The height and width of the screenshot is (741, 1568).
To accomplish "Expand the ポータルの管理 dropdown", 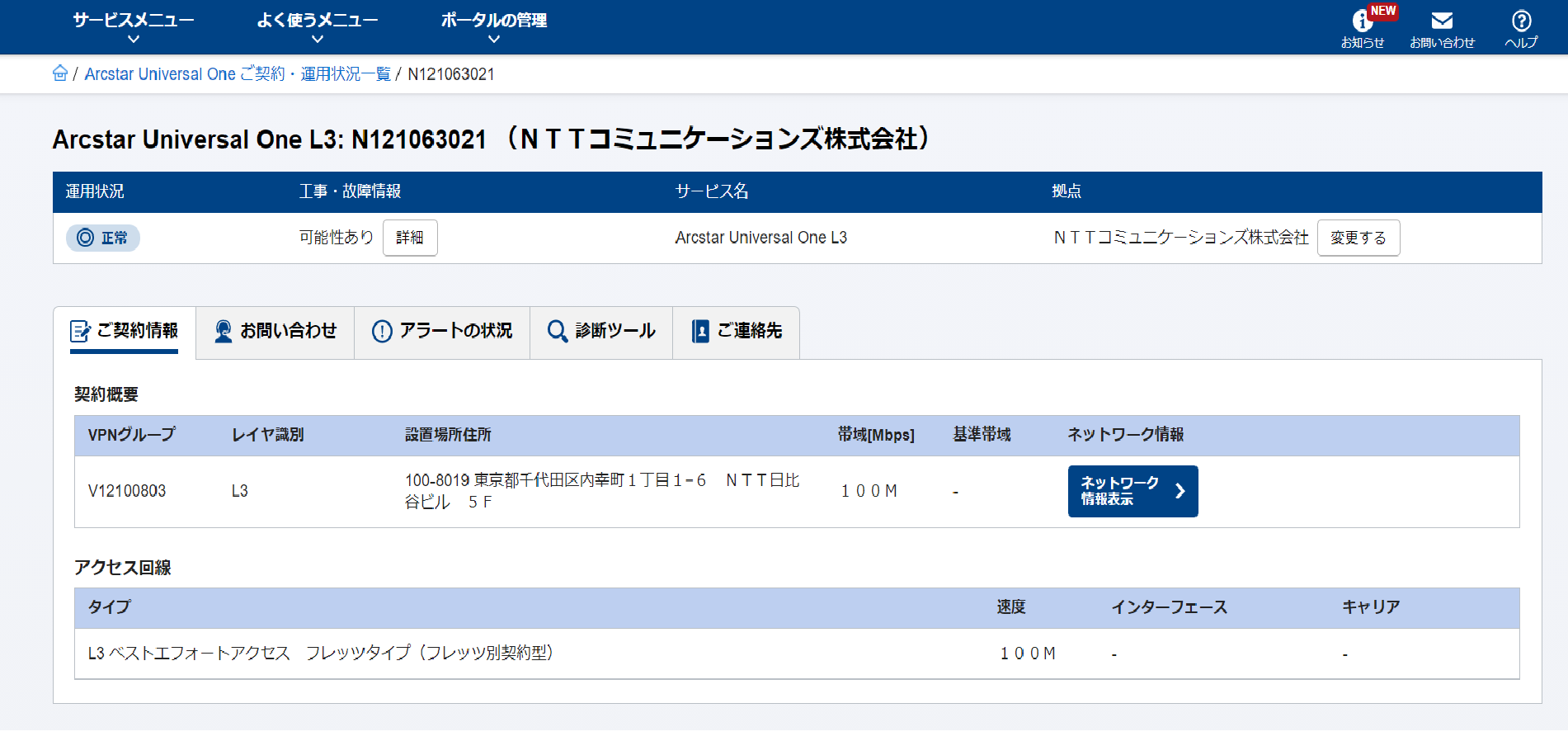I will click(x=493, y=26).
